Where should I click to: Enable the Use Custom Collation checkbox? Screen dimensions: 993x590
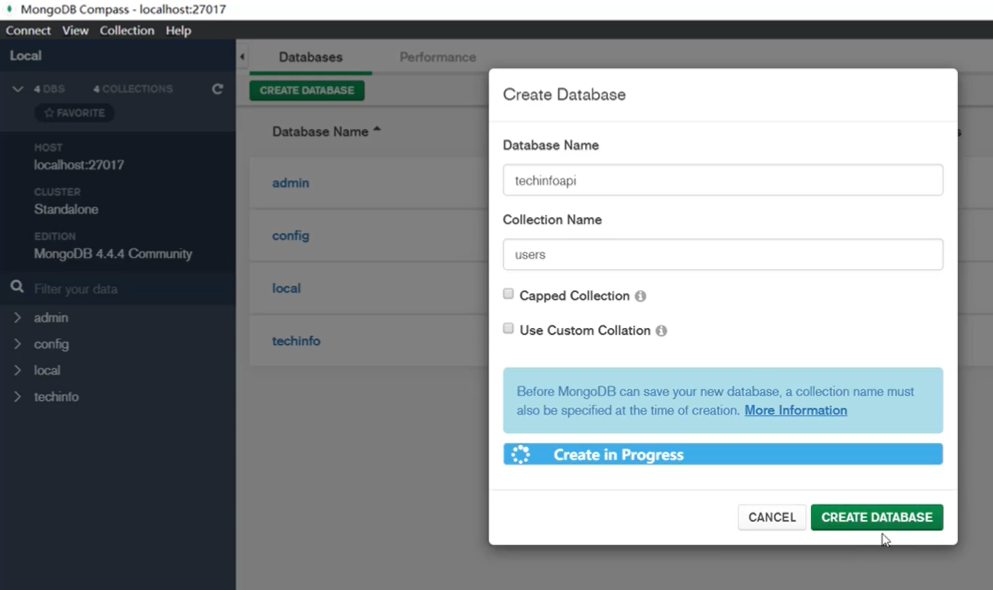pyautogui.click(x=508, y=329)
